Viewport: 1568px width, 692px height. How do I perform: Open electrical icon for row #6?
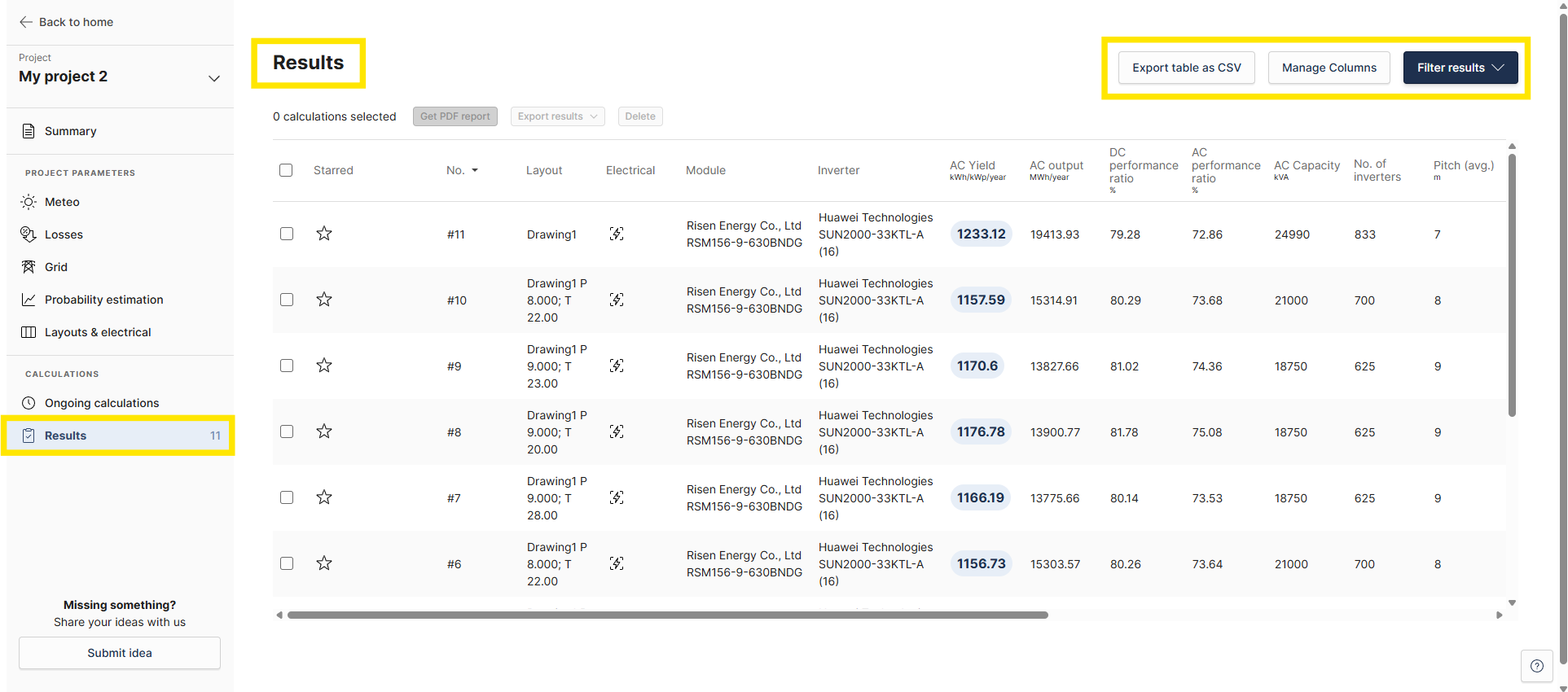tap(617, 563)
